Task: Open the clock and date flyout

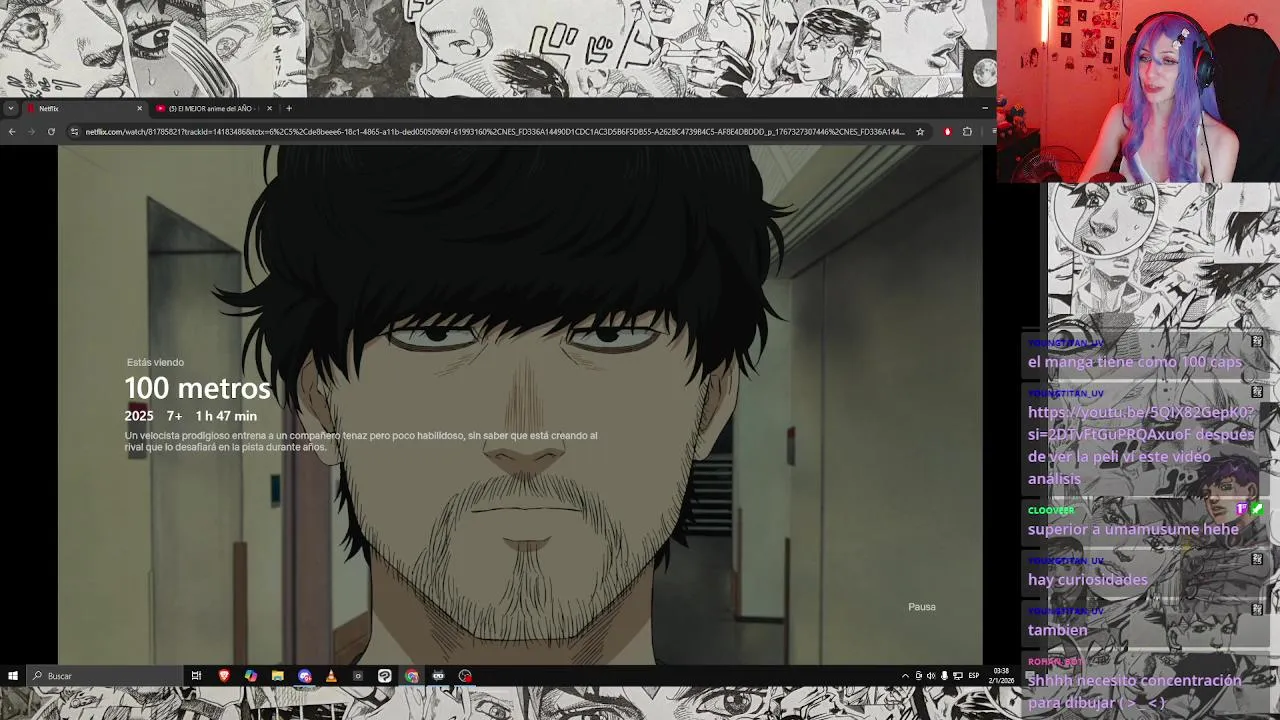Action: 1001,676
